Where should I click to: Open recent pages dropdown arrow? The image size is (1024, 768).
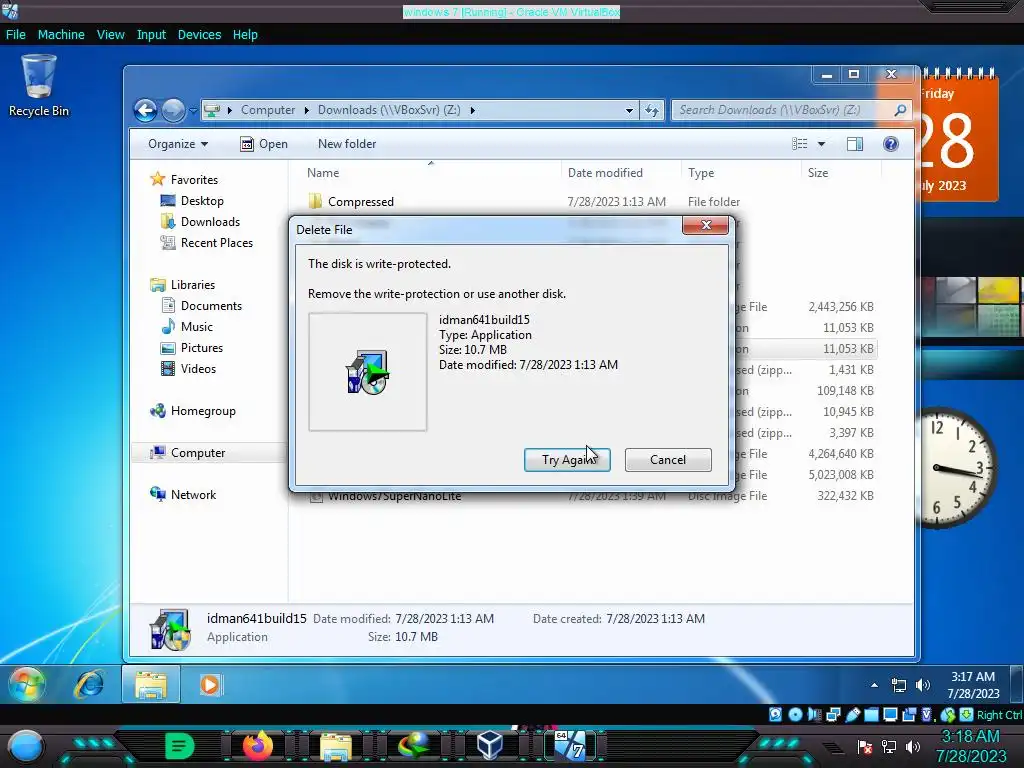(193, 110)
